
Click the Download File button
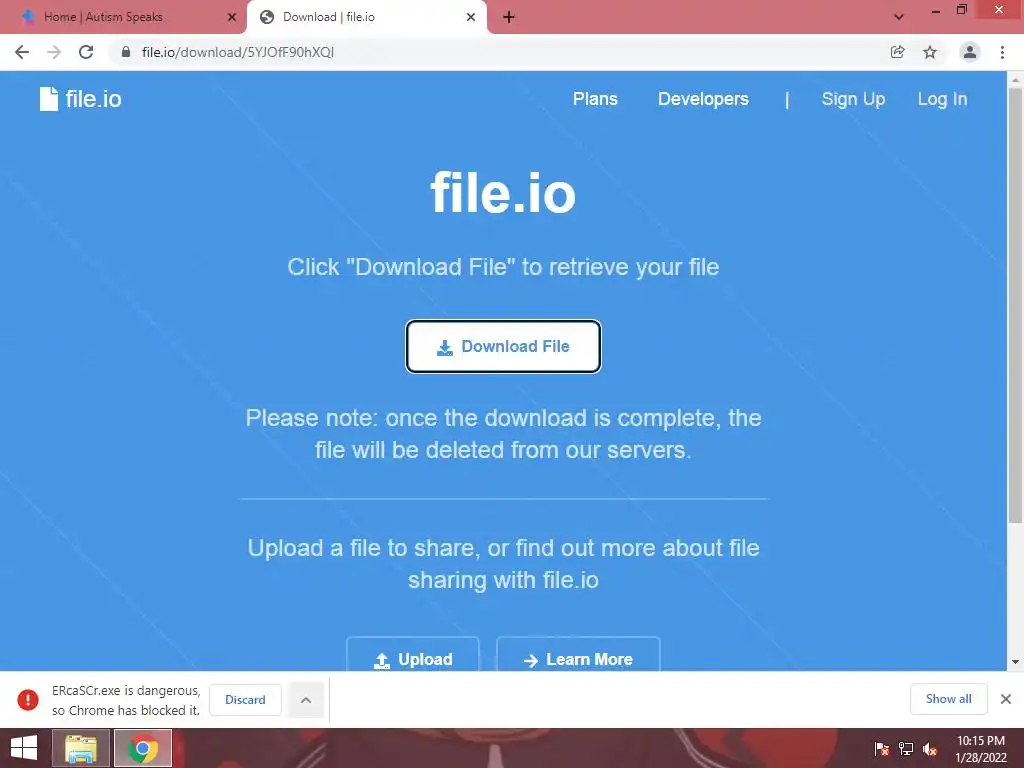pyautogui.click(x=503, y=346)
